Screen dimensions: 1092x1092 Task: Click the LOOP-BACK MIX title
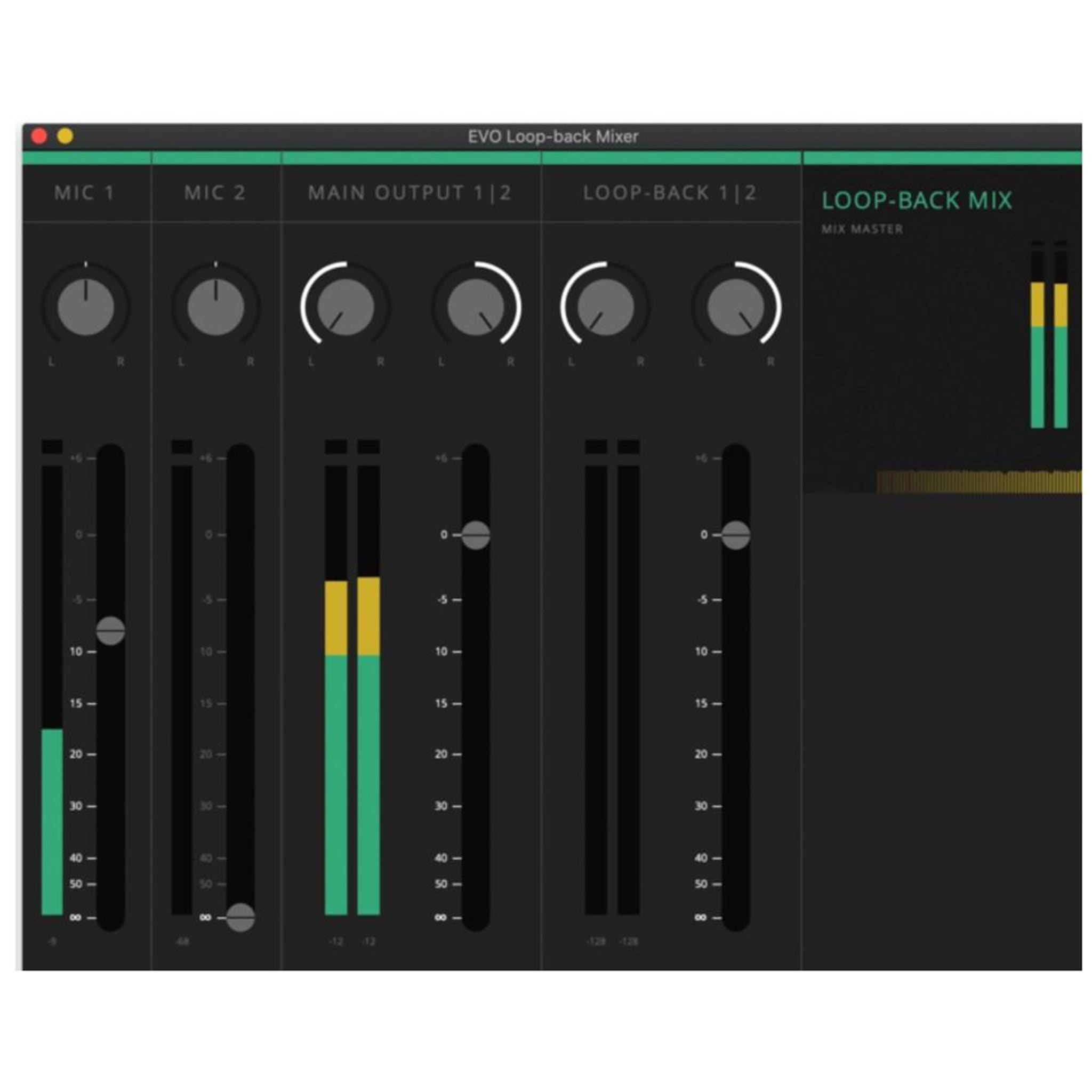click(x=916, y=200)
